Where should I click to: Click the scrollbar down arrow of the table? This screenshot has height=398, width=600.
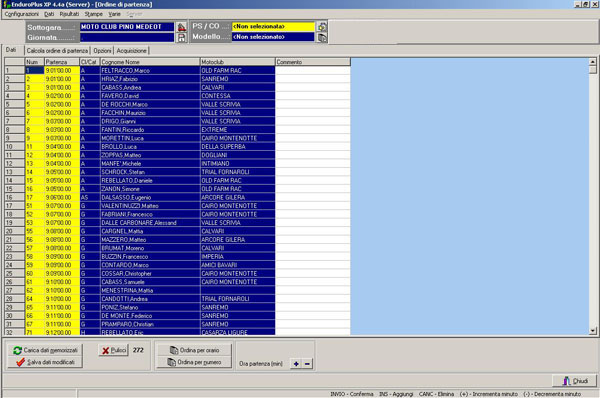593,331
